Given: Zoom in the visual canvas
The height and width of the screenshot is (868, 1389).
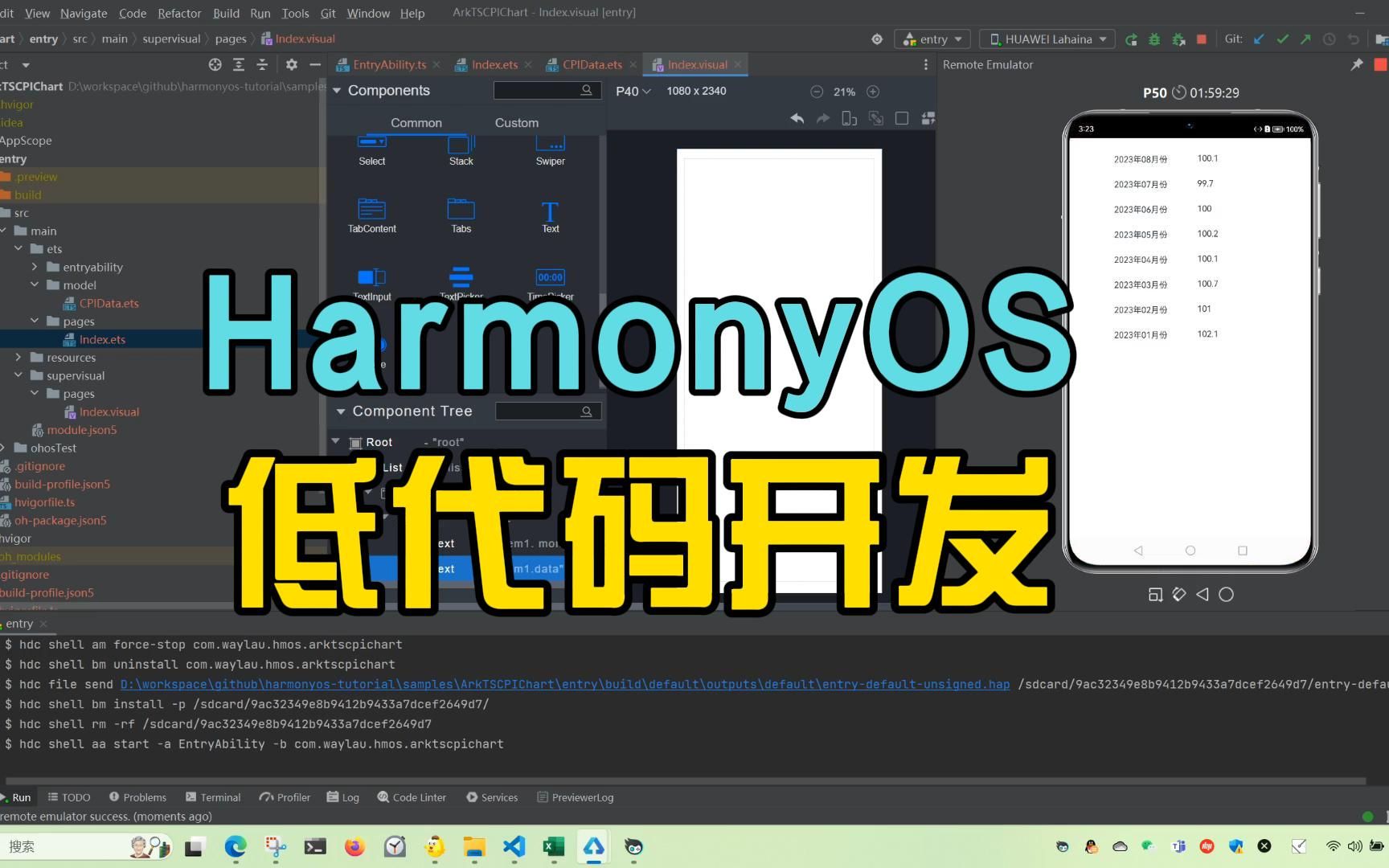Looking at the screenshot, I should [x=873, y=92].
